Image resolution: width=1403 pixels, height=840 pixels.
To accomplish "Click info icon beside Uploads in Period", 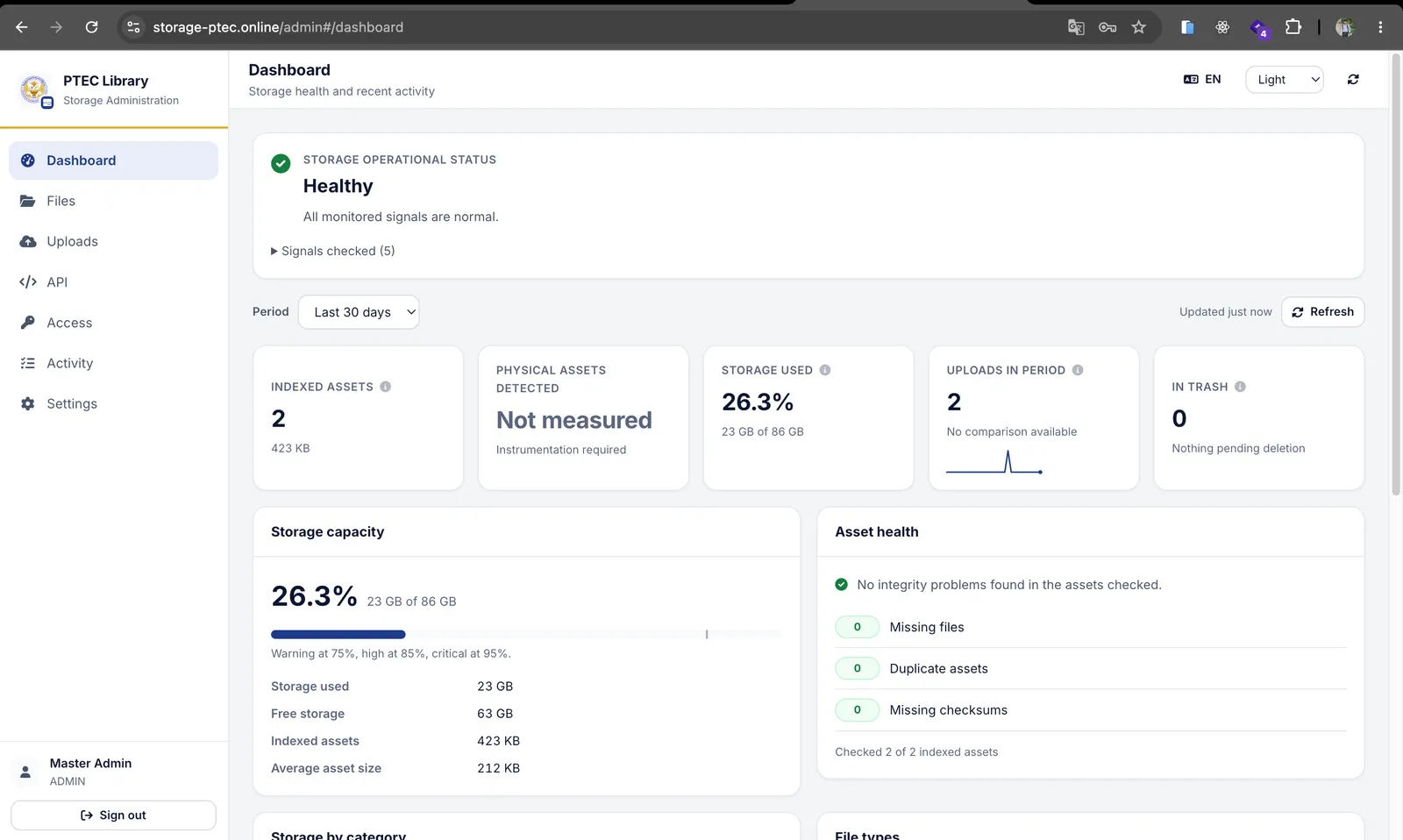I will click(1078, 370).
